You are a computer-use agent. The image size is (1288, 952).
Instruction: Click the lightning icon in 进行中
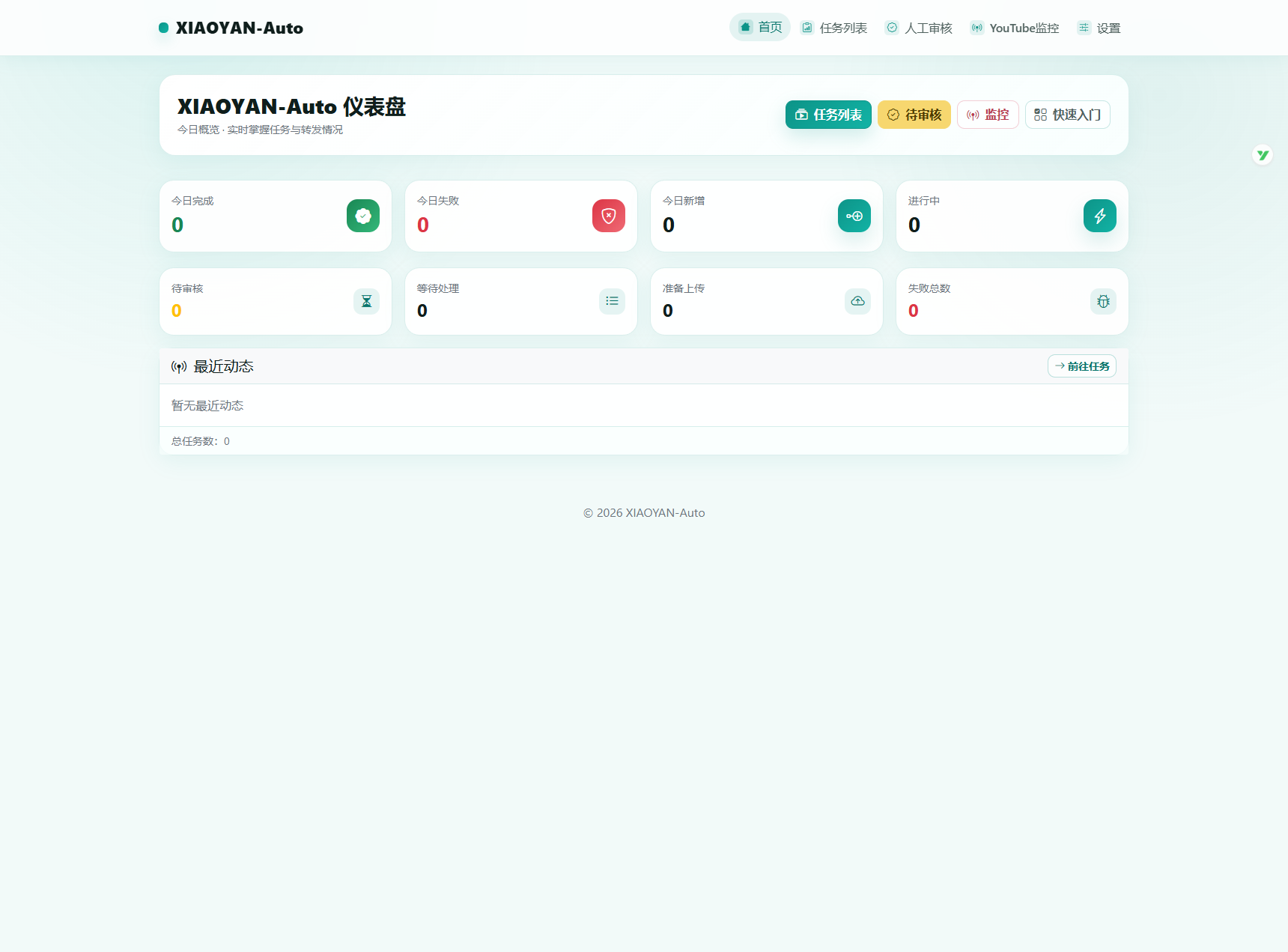1100,216
